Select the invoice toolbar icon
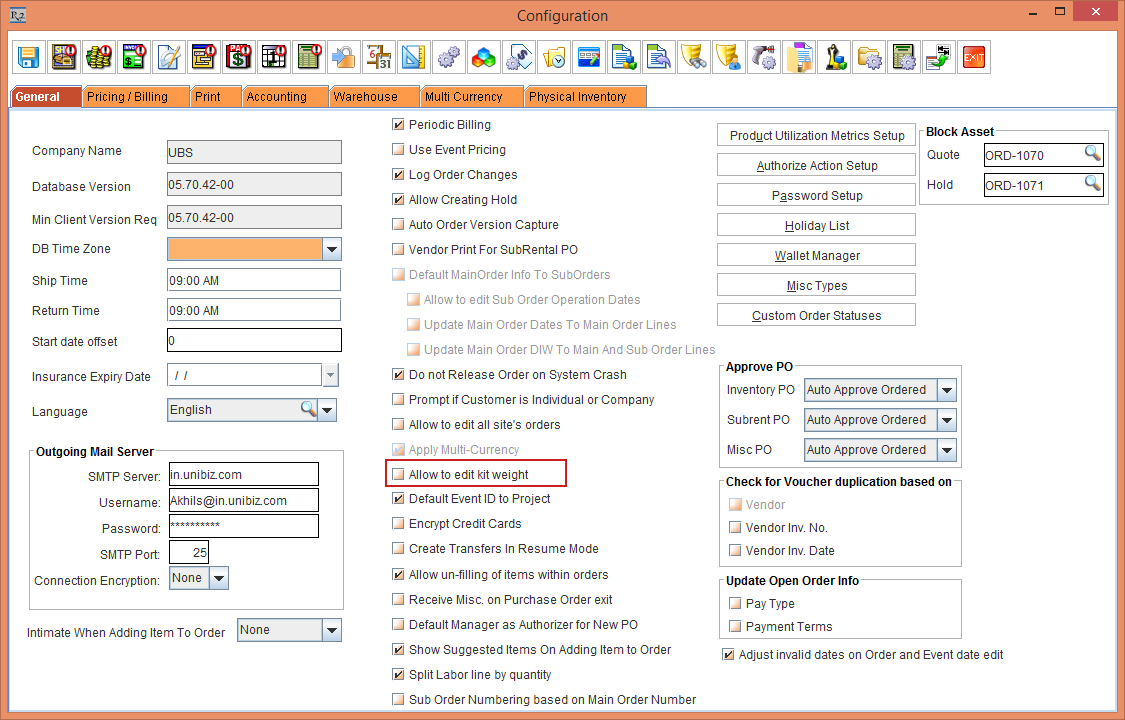The image size is (1125, 720). 133,57
